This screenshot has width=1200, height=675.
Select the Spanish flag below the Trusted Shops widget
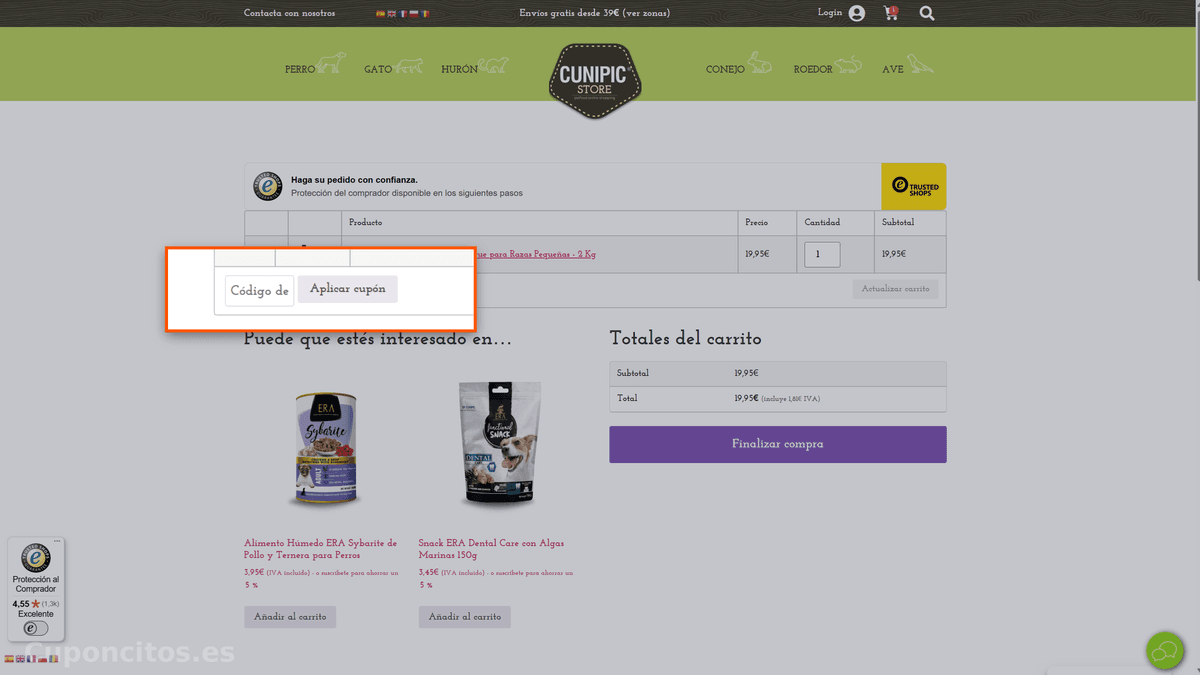(x=9, y=659)
